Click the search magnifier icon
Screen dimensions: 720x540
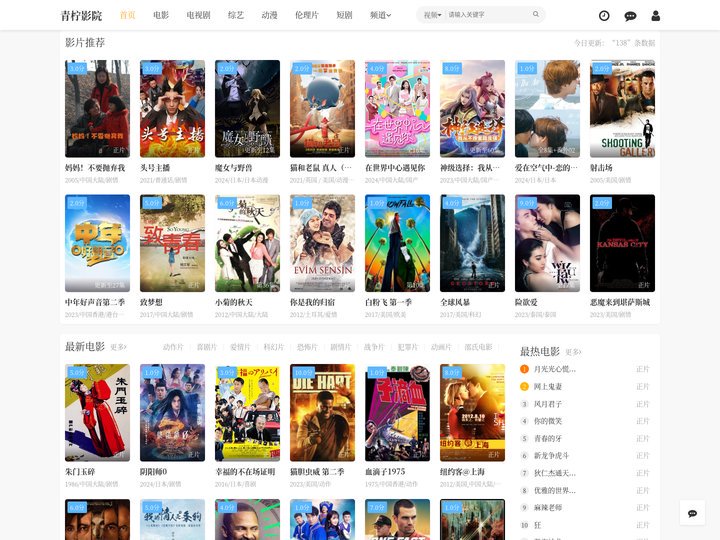[x=536, y=15]
